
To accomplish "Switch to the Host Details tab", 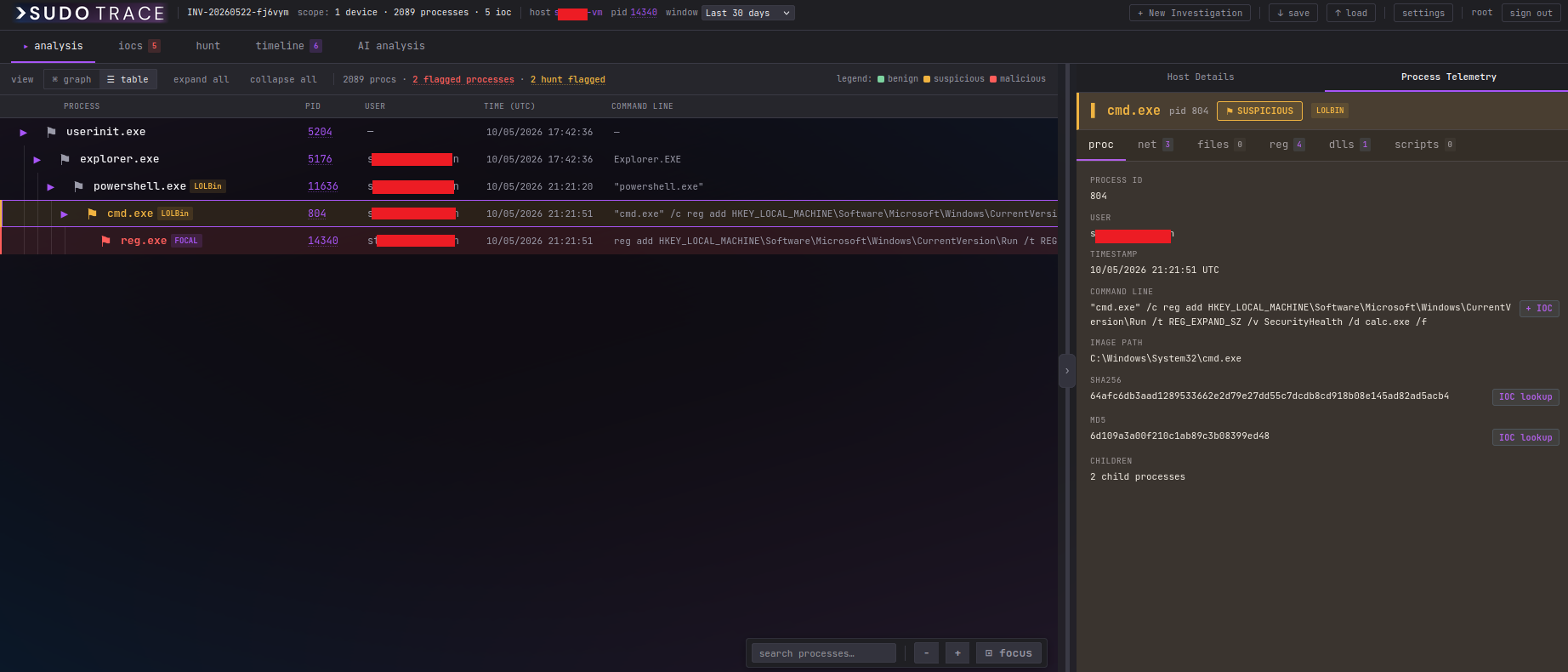I will pyautogui.click(x=1201, y=77).
